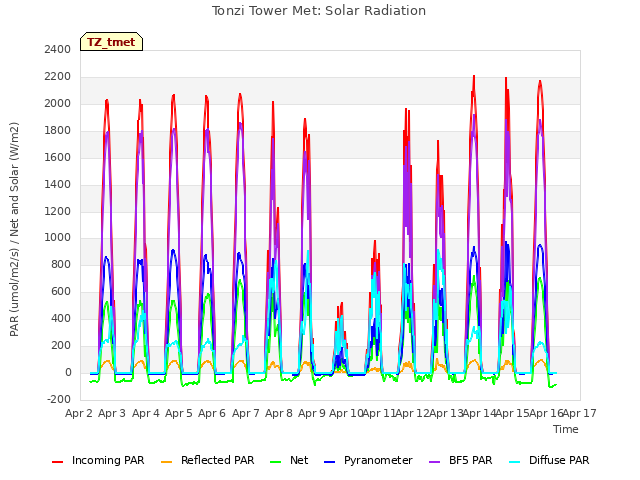This screenshot has height=480, width=640.
Task: Click the Time x-axis label
Action: [566, 429]
